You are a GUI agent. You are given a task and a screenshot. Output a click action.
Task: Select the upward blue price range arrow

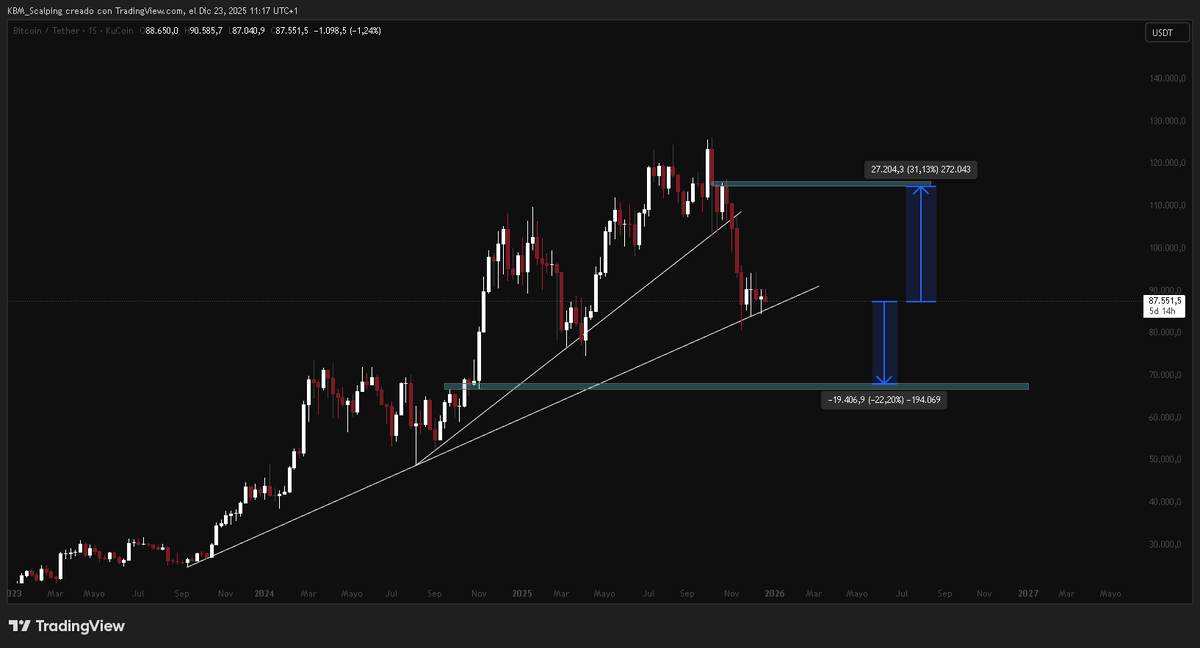pos(920,243)
